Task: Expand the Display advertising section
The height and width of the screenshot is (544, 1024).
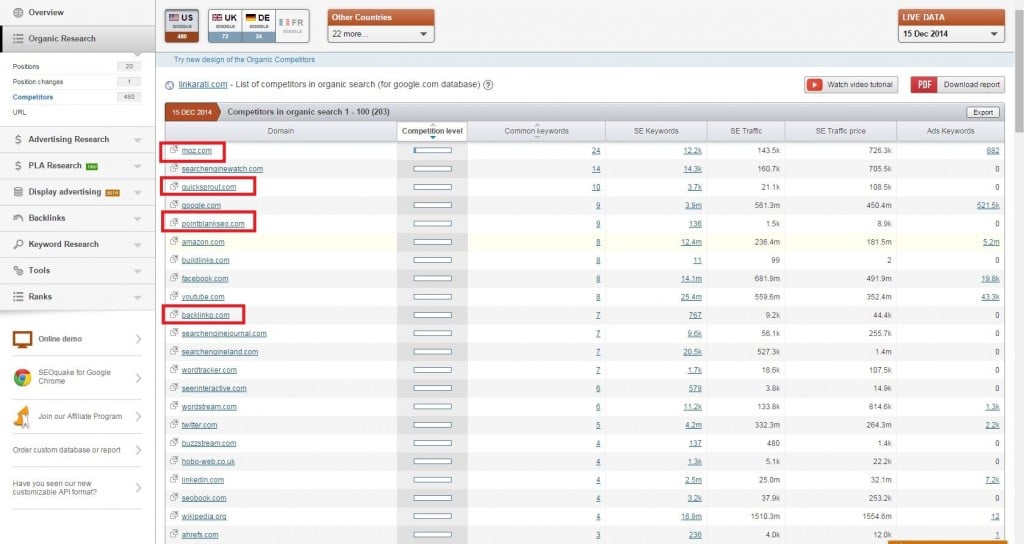Action: pos(137,192)
